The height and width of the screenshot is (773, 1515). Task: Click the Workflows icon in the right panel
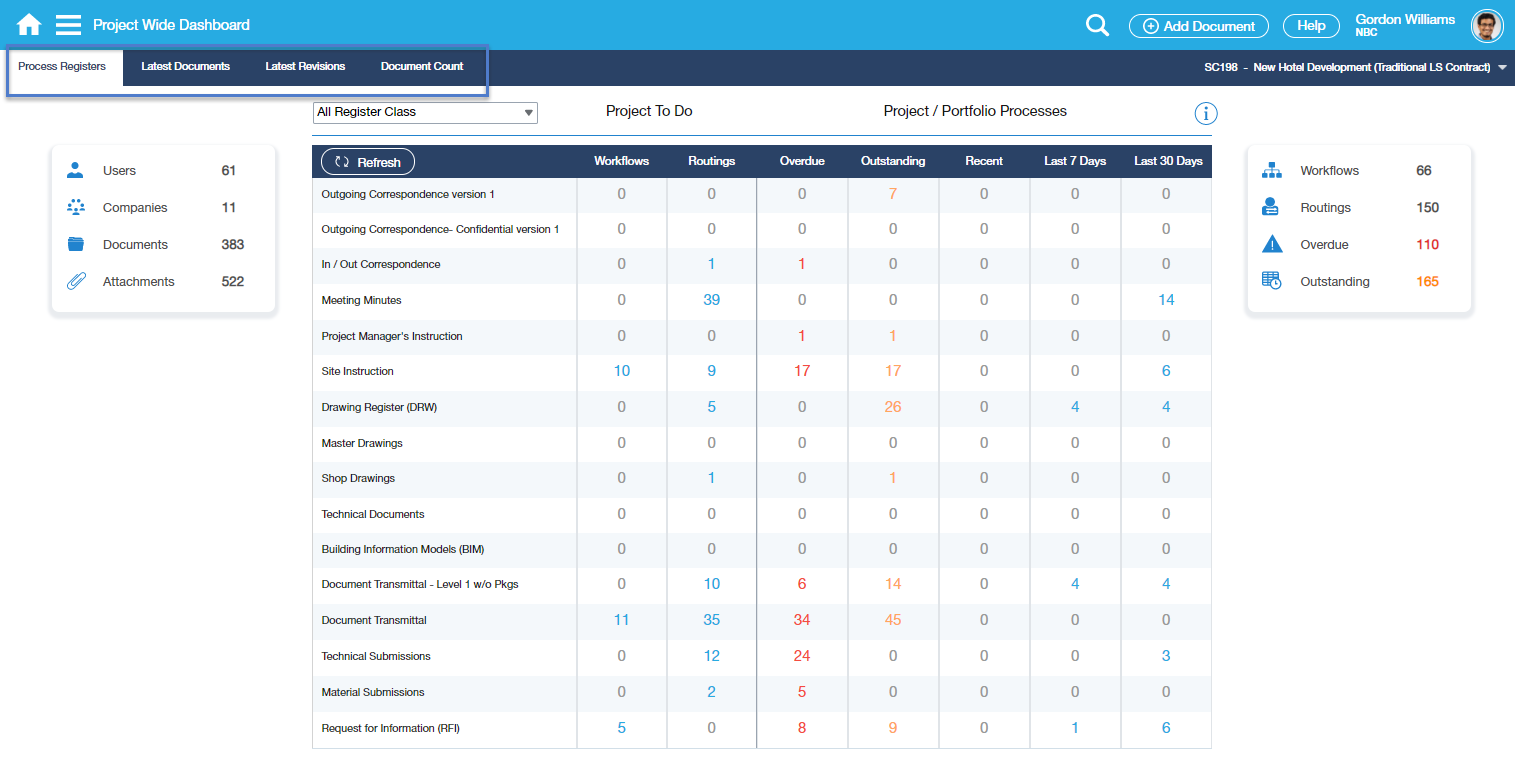point(1272,170)
